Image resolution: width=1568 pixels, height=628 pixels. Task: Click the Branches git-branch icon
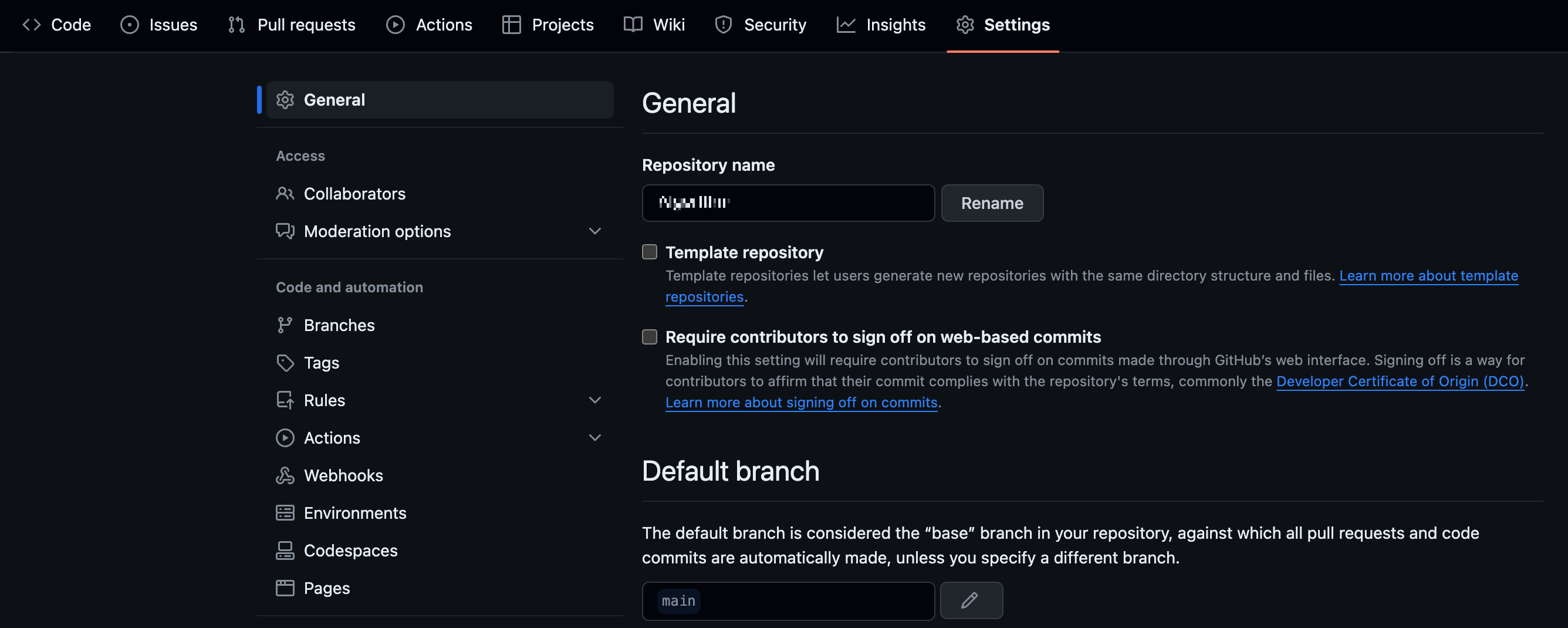tap(285, 325)
